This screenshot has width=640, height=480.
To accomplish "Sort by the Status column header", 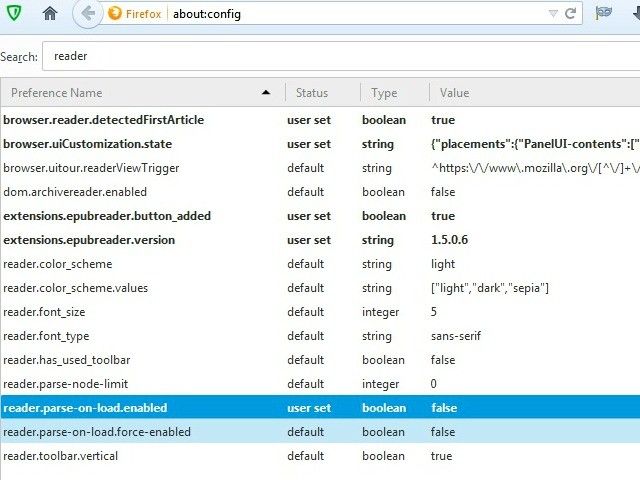I will tap(312, 93).
